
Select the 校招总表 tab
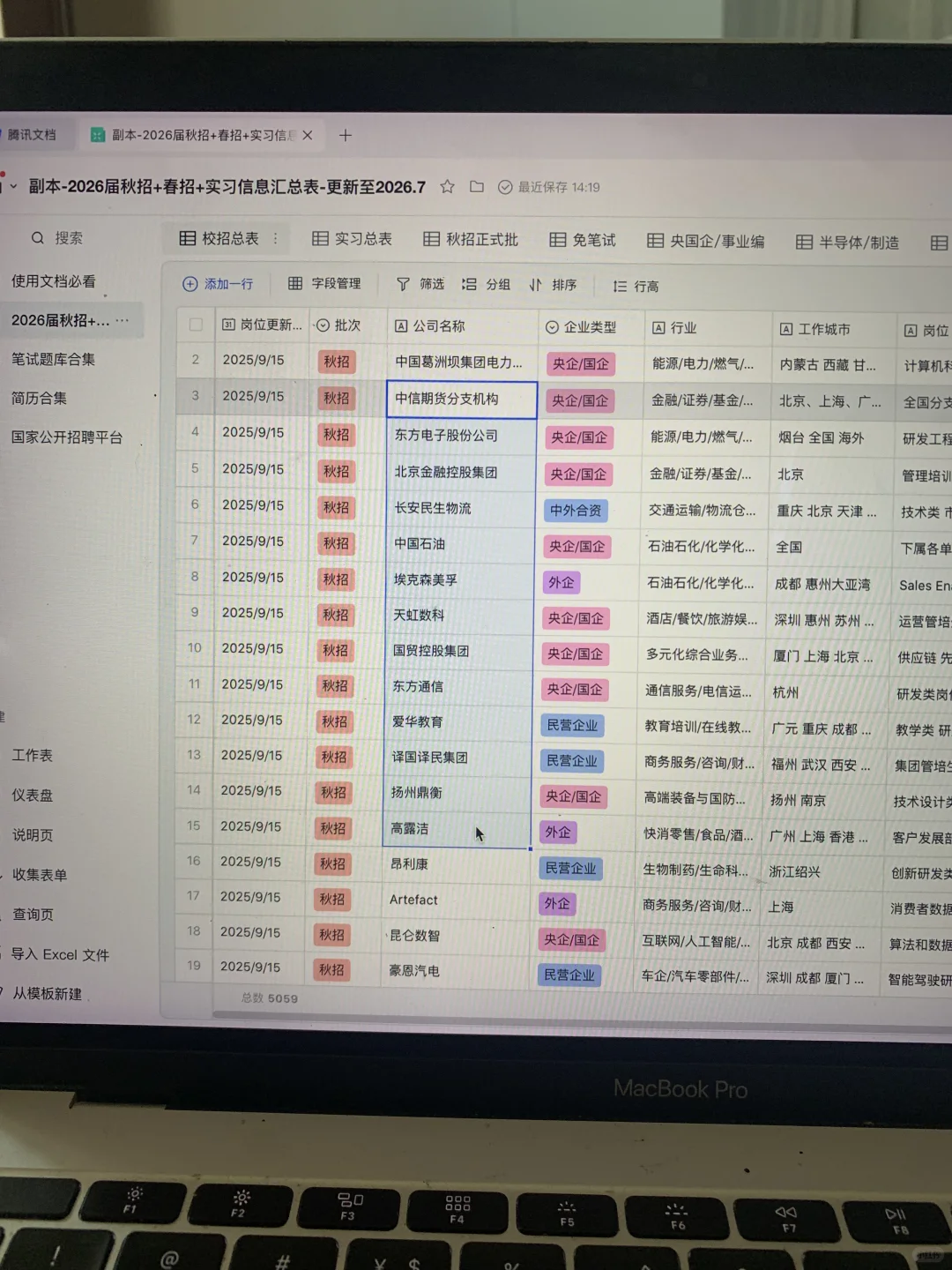(219, 238)
